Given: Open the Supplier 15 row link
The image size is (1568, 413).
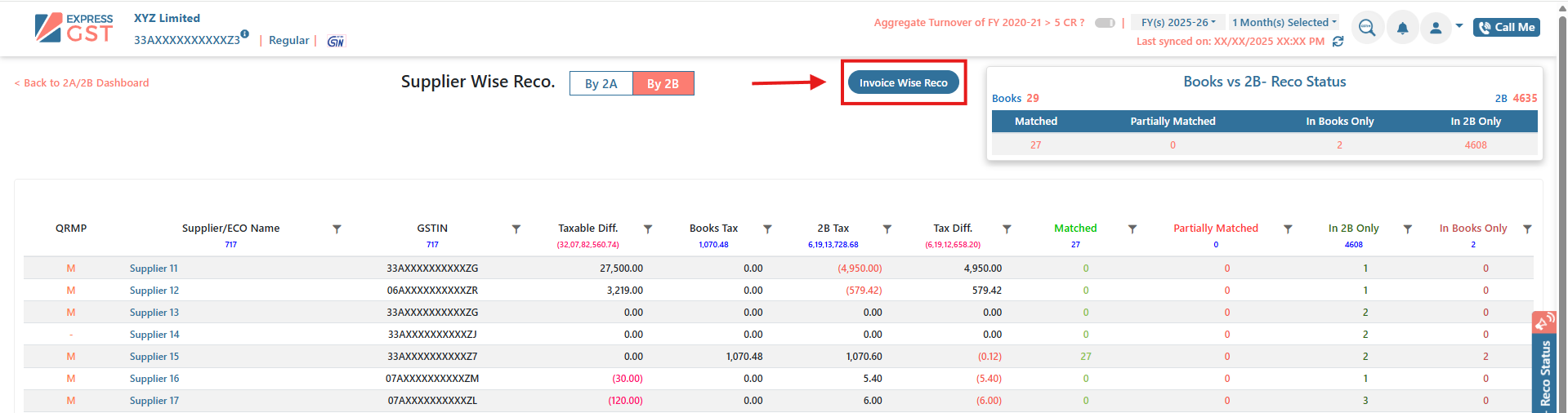Looking at the screenshot, I should click(154, 357).
